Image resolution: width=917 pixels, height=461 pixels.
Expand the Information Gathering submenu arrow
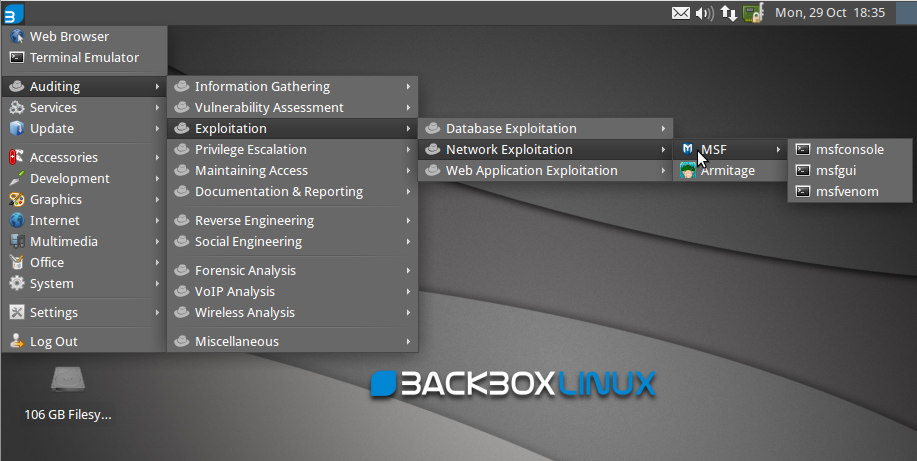tap(408, 87)
